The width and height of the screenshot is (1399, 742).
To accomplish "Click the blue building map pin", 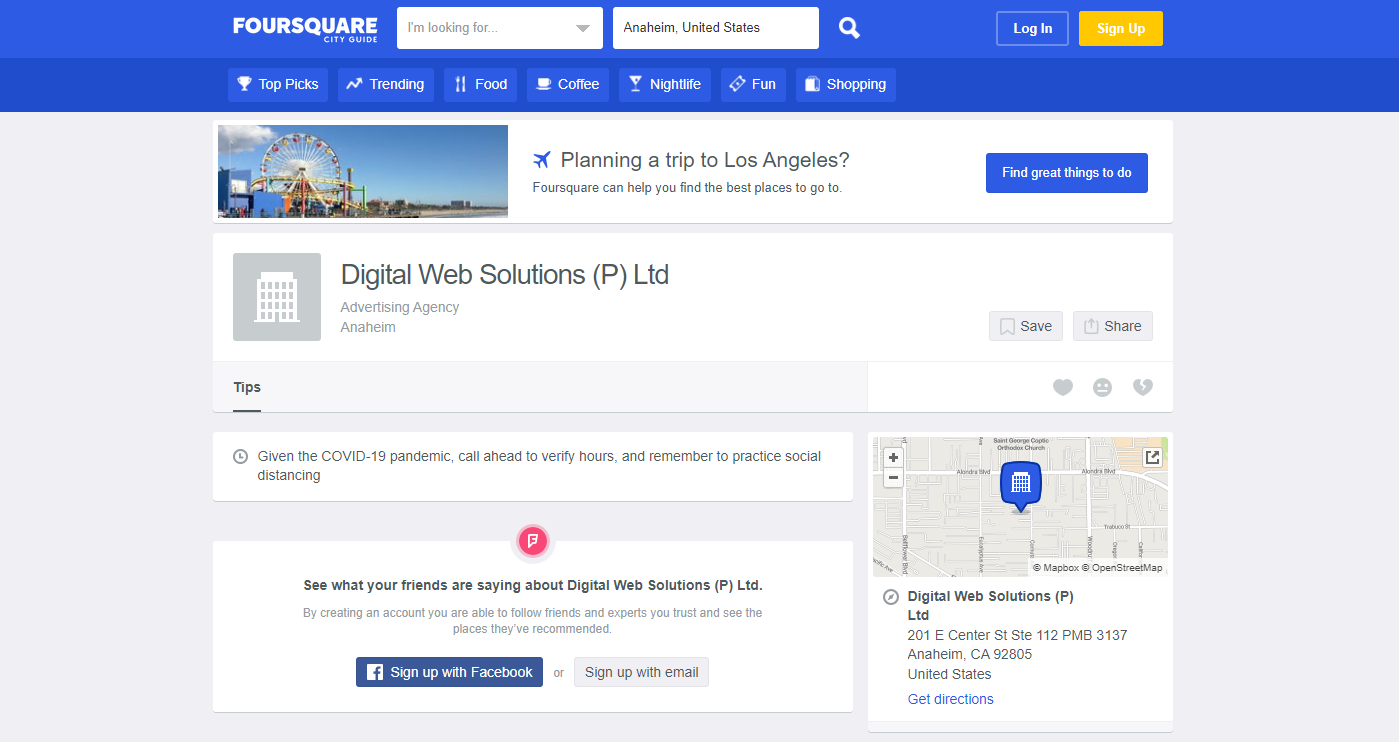I will [x=1021, y=486].
